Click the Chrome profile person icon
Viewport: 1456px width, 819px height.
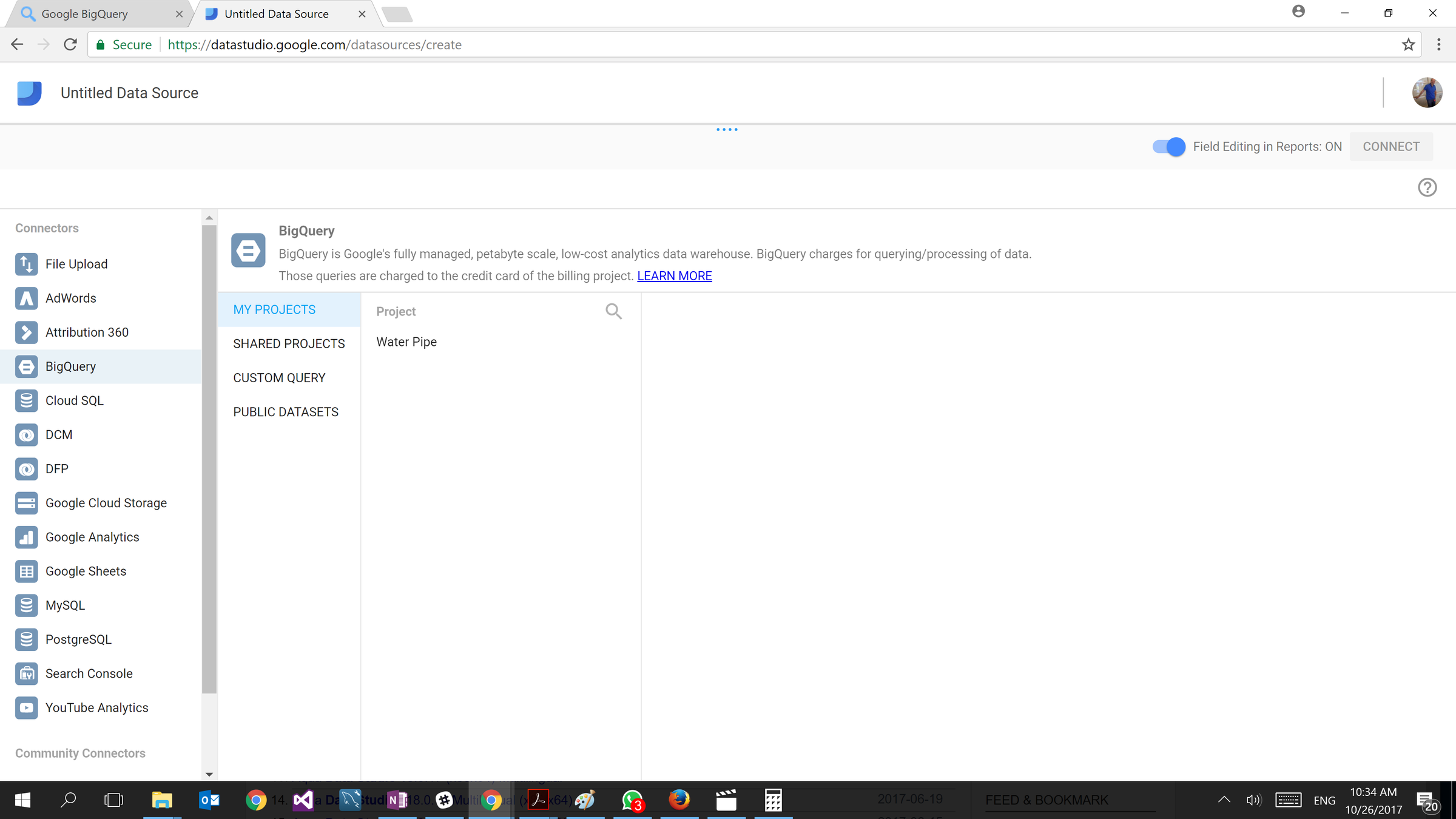[x=1298, y=12]
